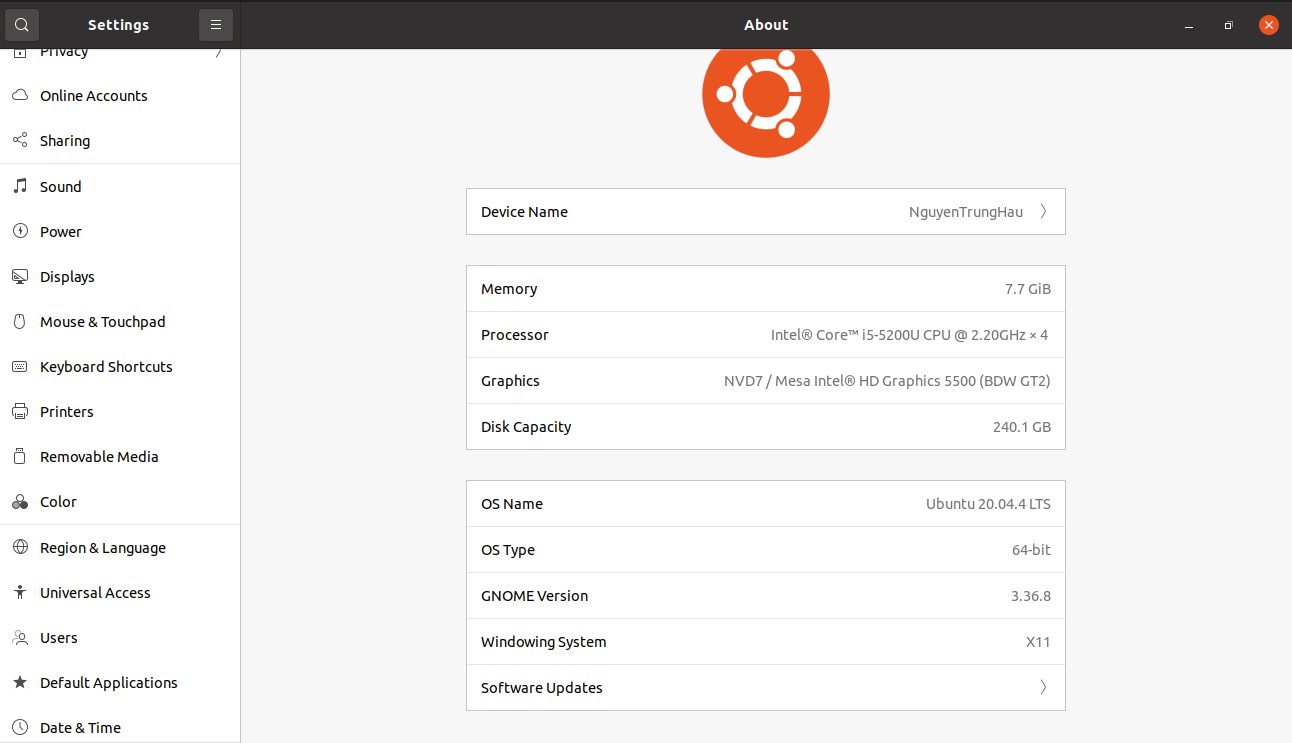The image size is (1292, 743).
Task: Open Online Accounts settings
Action: (120, 96)
